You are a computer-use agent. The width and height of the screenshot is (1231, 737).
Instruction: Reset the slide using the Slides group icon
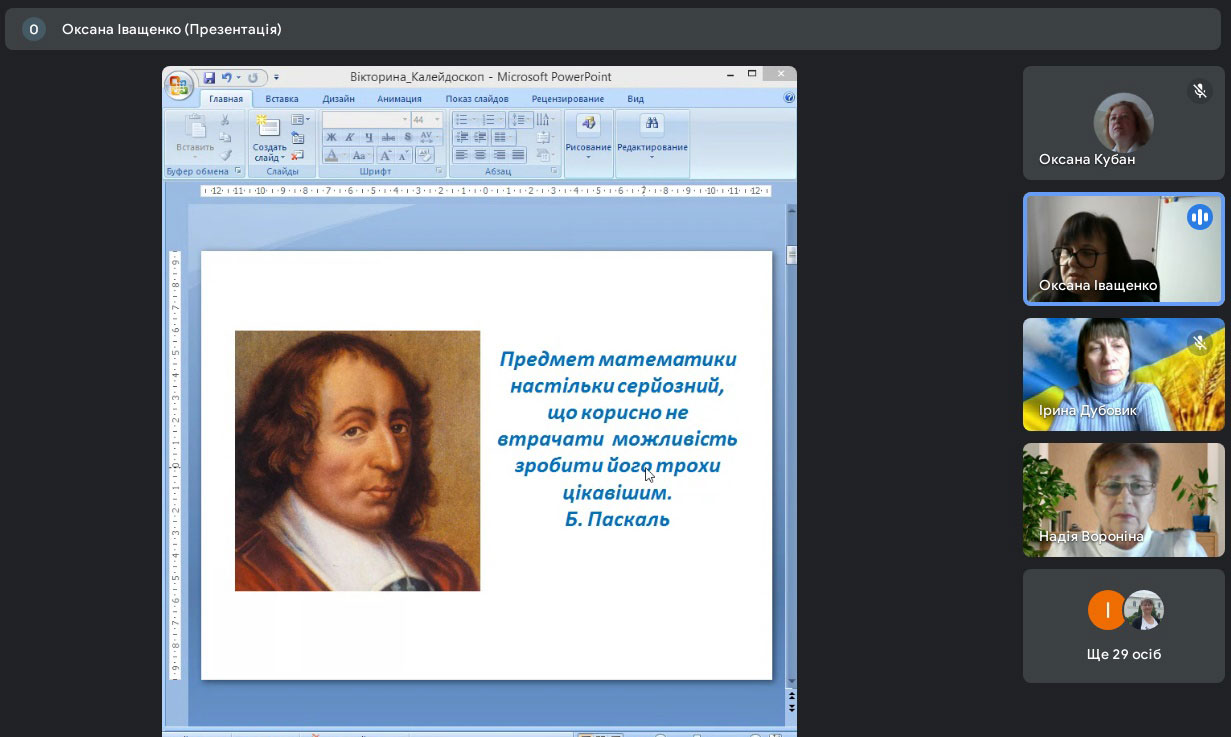coord(298,138)
